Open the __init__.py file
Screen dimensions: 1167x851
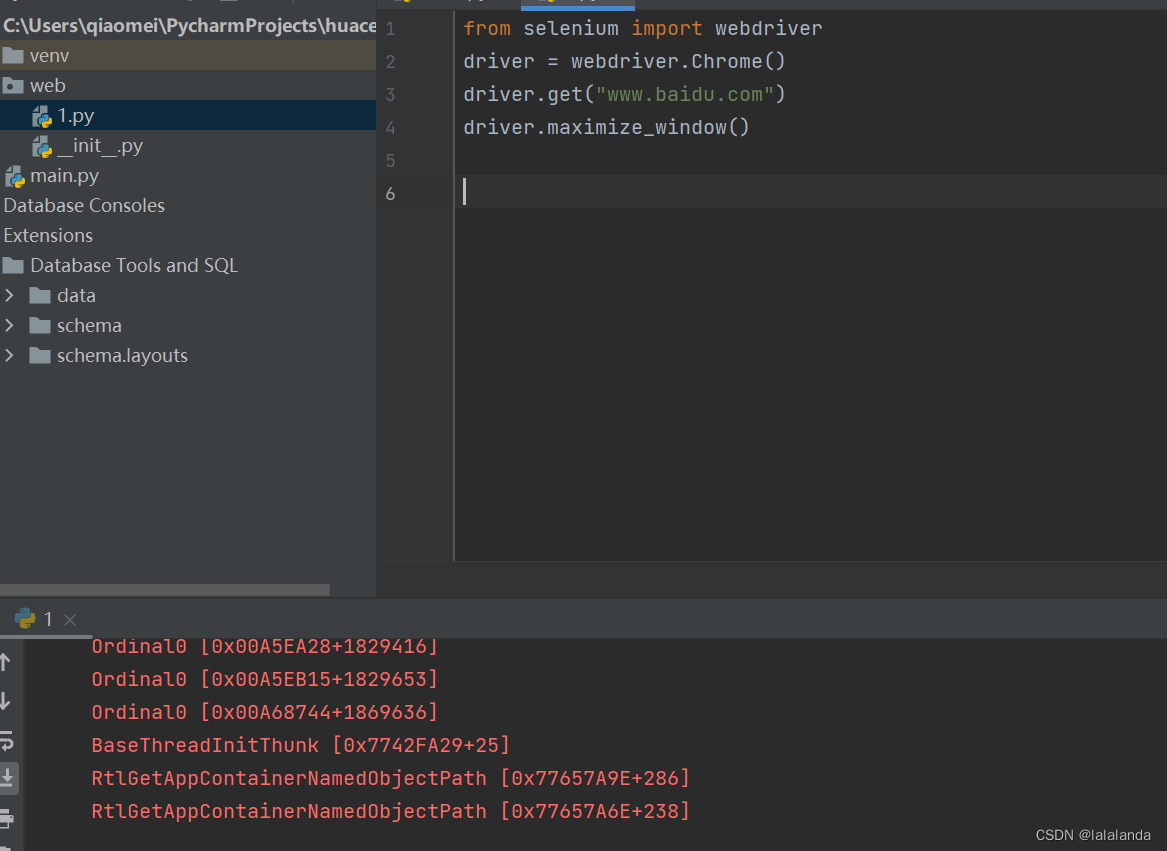pos(188,146)
